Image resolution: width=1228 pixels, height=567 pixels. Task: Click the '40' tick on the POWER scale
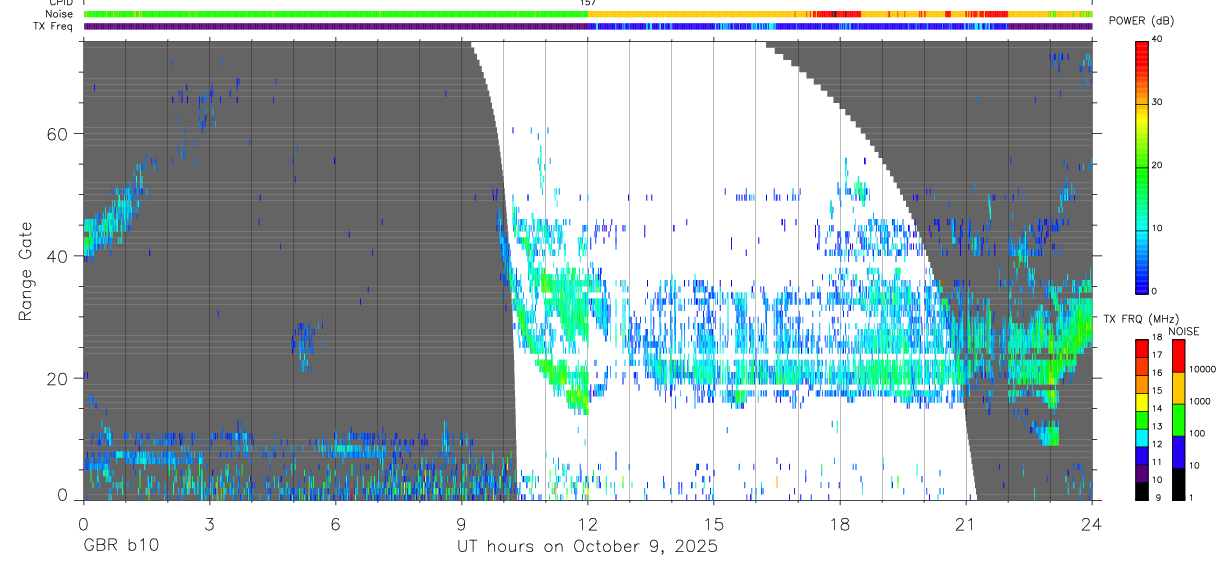(1158, 39)
